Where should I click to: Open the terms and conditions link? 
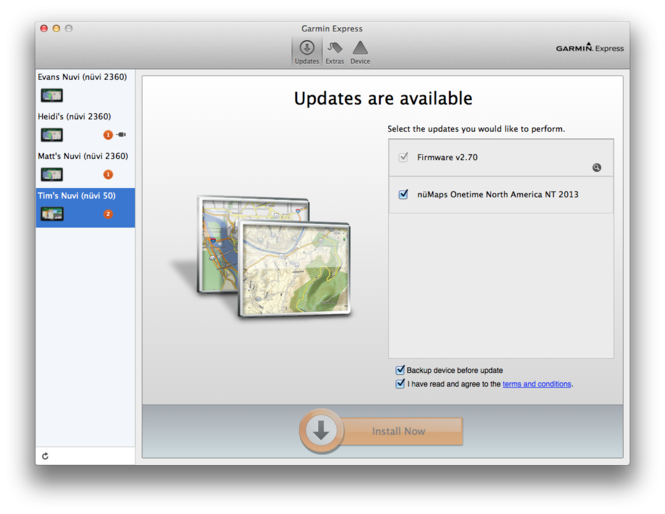coord(537,384)
